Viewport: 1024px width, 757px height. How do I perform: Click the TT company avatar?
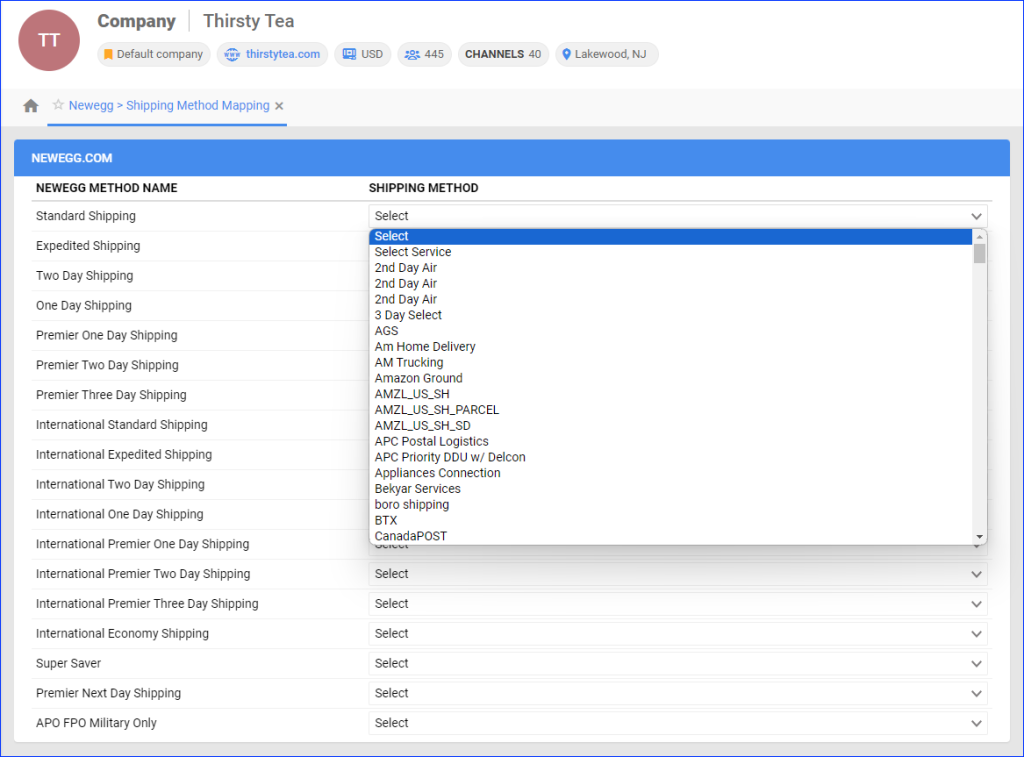48,41
